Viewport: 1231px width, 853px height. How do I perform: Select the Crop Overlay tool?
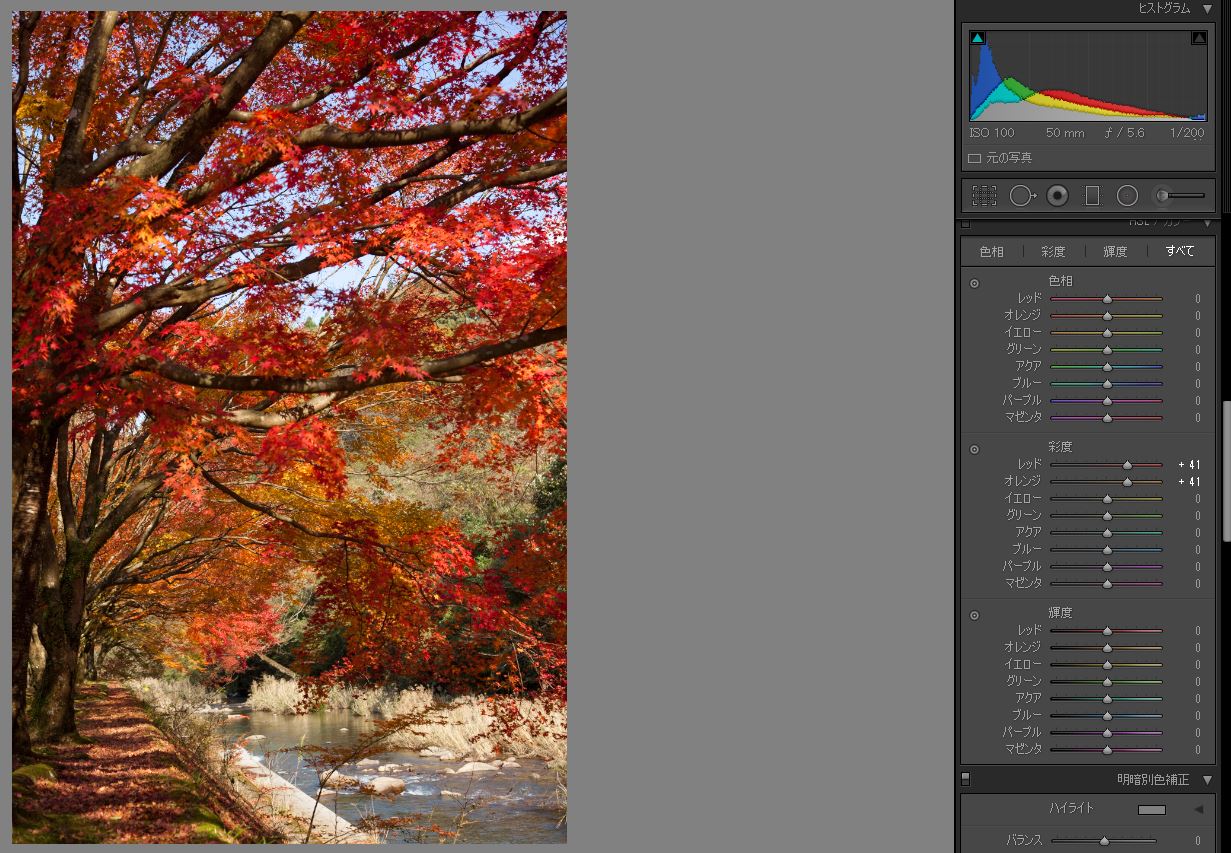click(984, 196)
